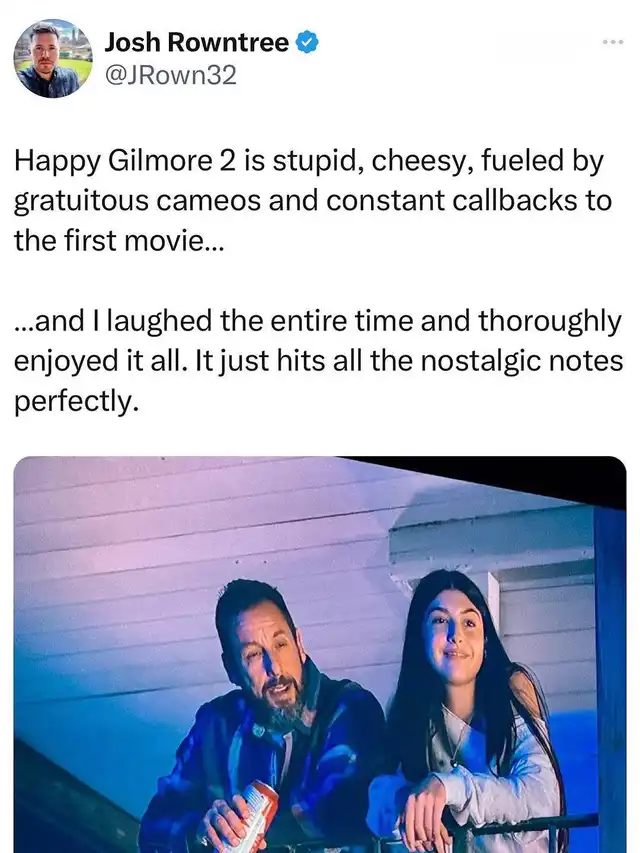Click the blue verified badge

pyautogui.click(x=307, y=42)
